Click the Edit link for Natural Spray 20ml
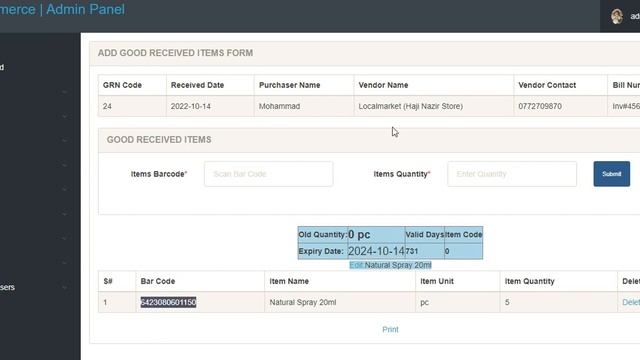The height and width of the screenshot is (360, 640). 356,265
